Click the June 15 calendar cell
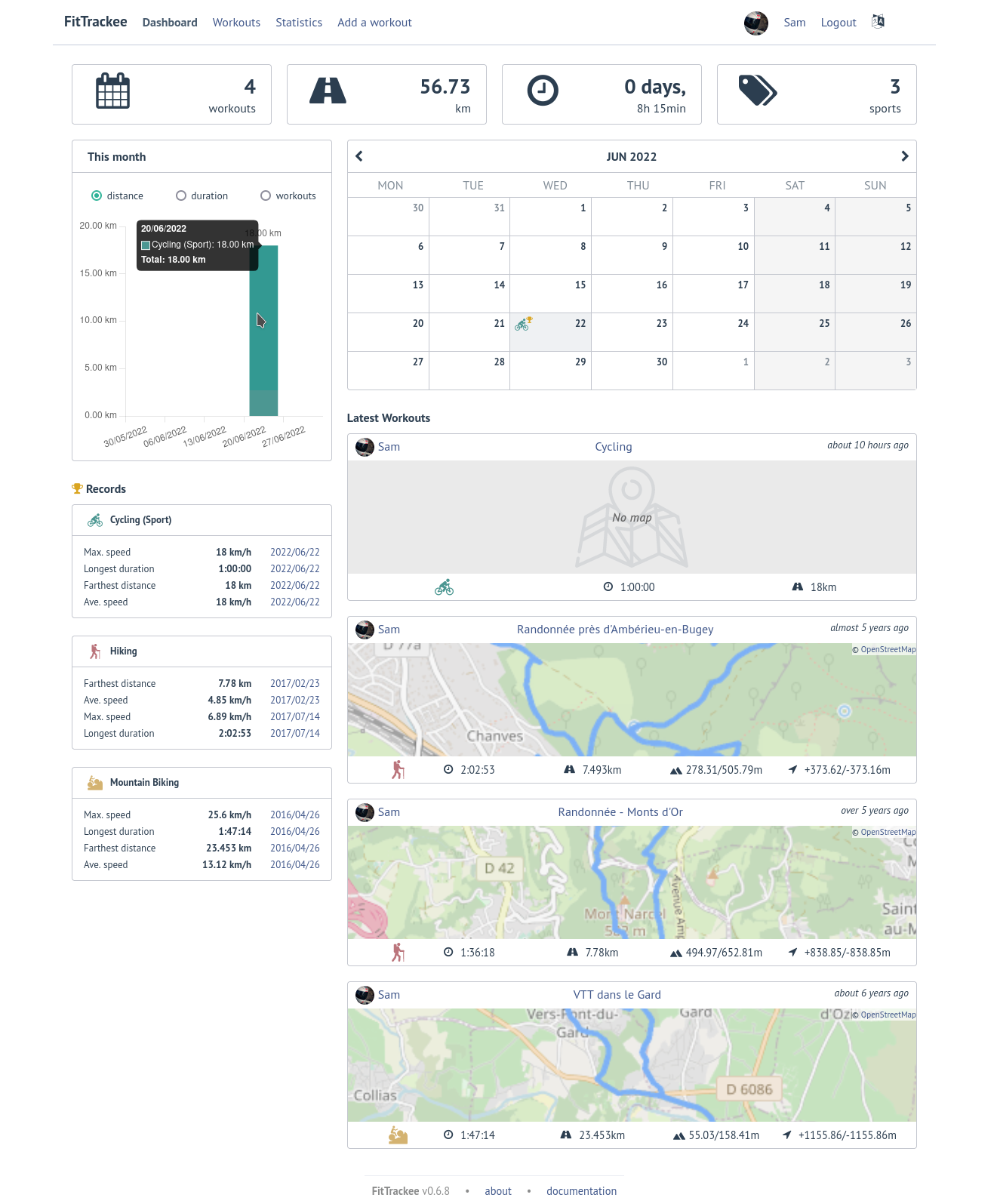This screenshot has width=997, height=1204. 551,294
